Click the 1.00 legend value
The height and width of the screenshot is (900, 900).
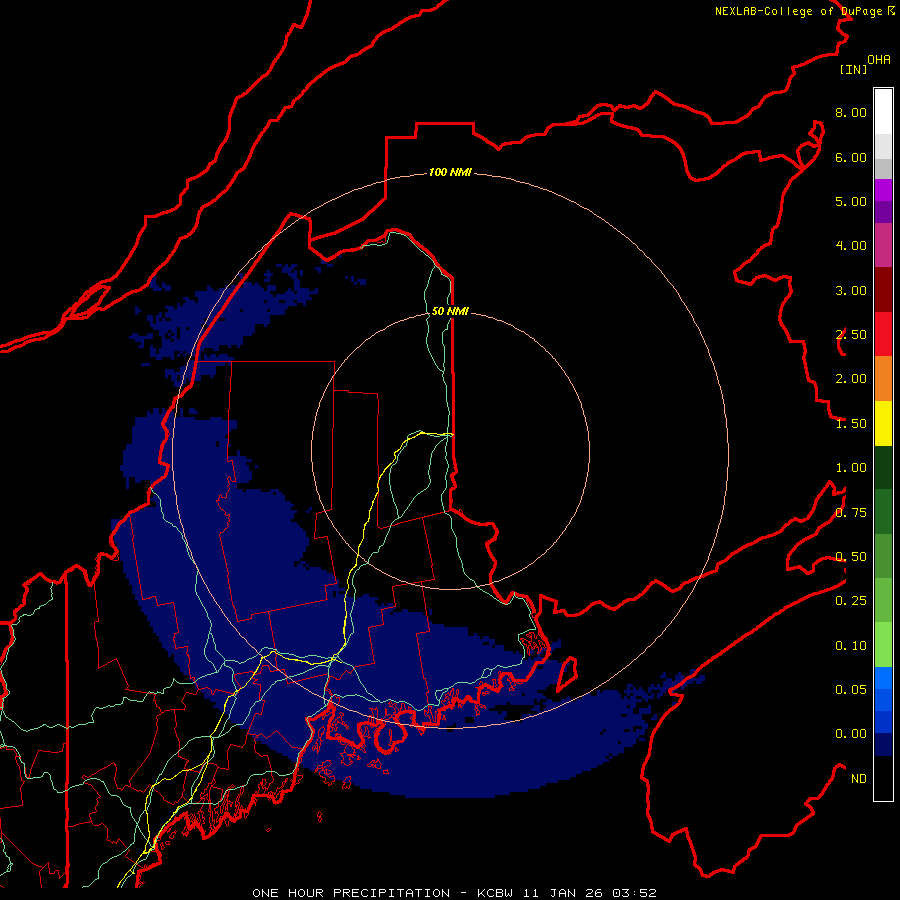click(851, 468)
